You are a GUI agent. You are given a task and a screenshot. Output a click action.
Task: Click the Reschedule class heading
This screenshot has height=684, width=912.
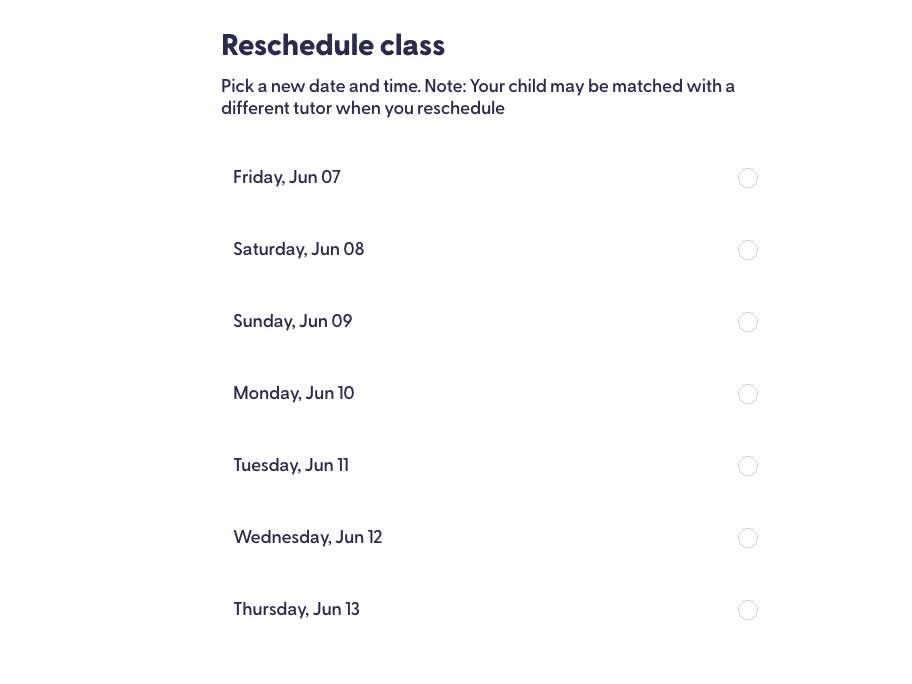click(333, 46)
